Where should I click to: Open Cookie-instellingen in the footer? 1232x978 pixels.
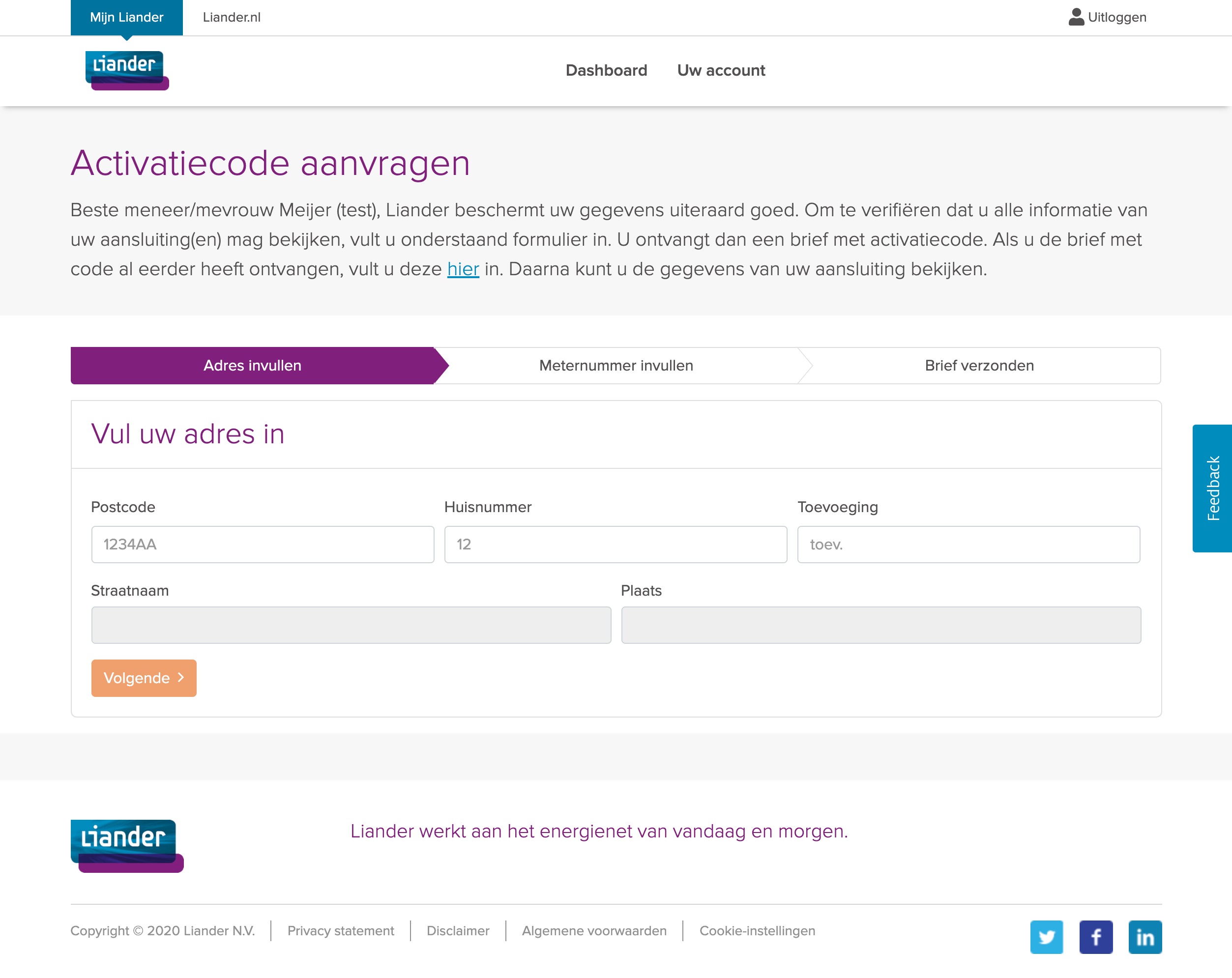(757, 931)
